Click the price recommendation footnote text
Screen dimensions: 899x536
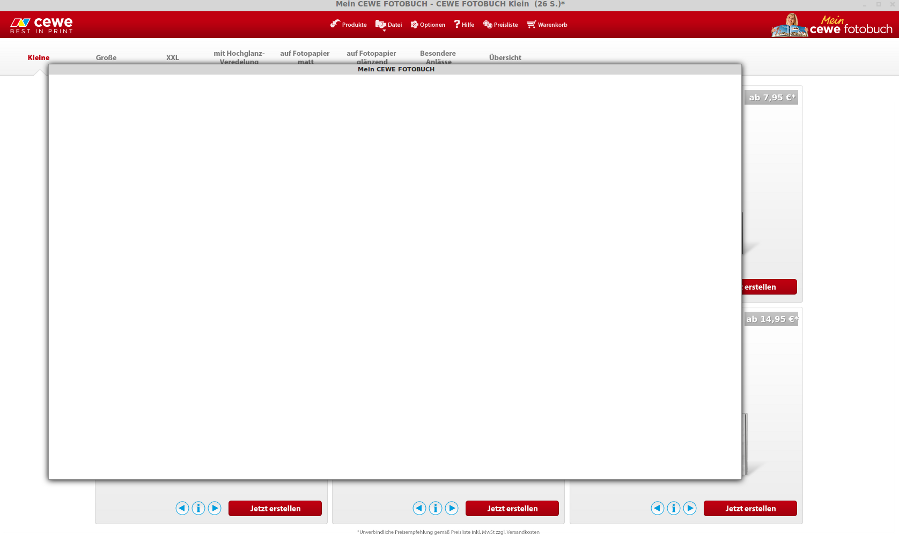pyautogui.click(x=448, y=532)
